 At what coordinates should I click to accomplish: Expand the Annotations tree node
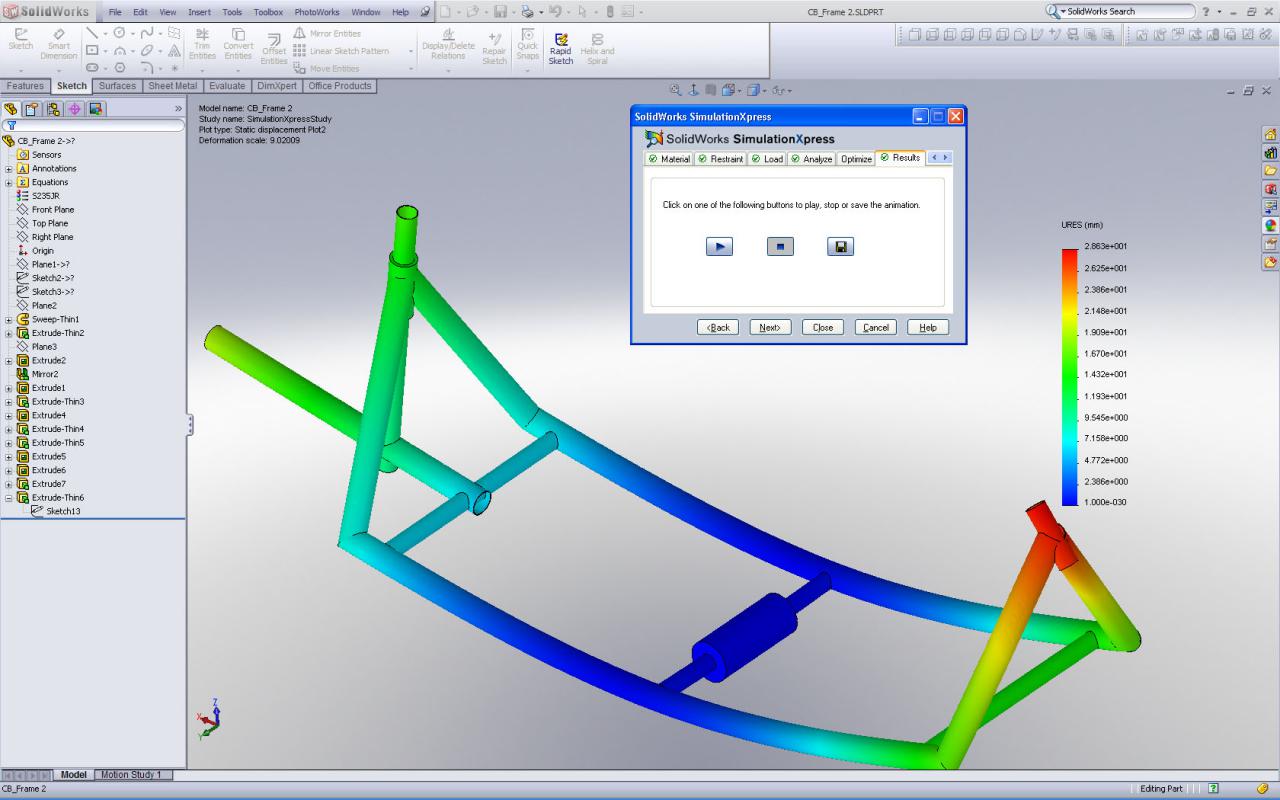pyautogui.click(x=9, y=169)
